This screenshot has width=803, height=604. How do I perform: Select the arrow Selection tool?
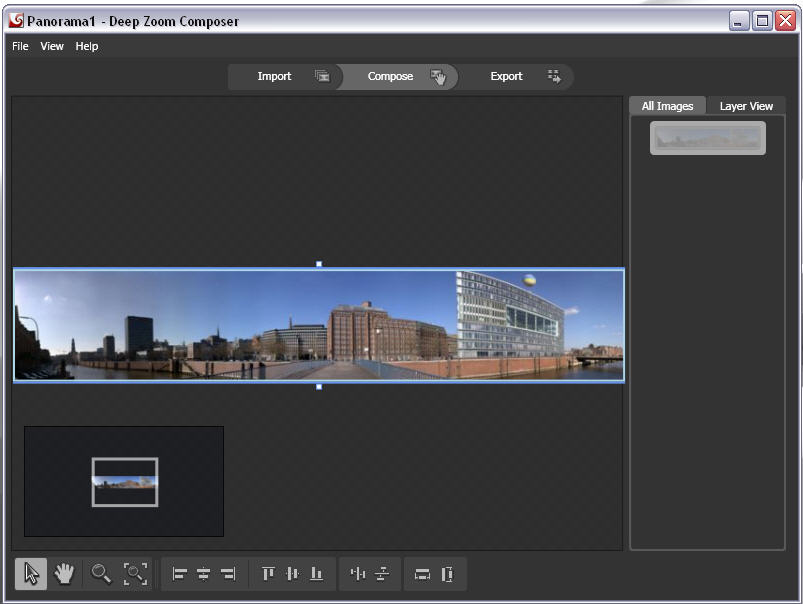pos(31,574)
